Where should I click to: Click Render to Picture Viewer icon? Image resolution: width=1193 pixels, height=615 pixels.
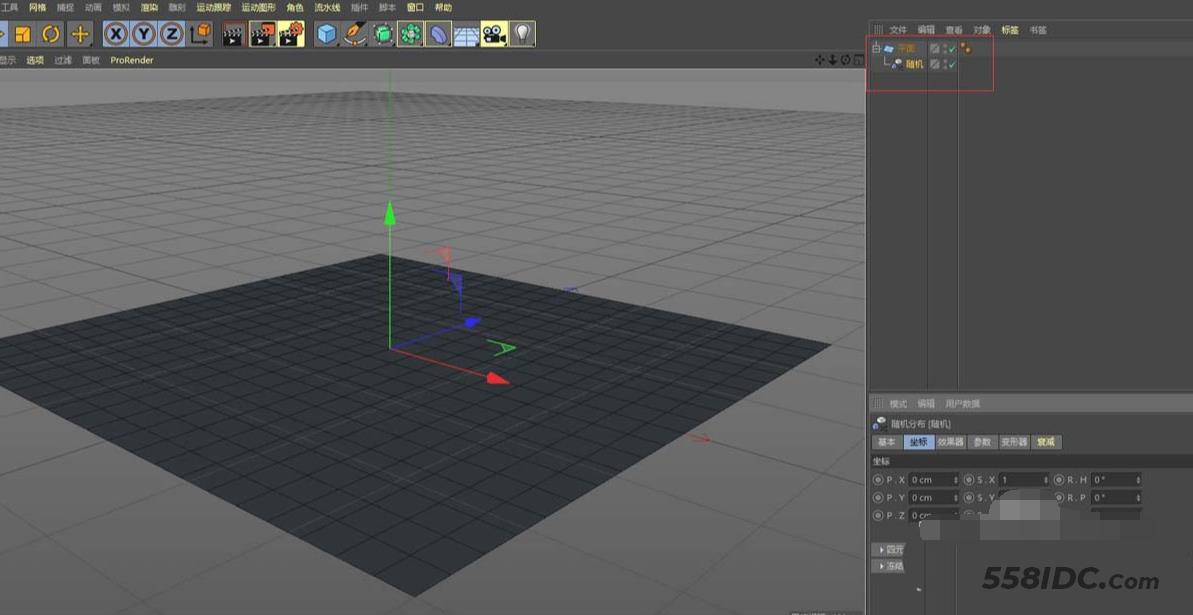[262, 33]
